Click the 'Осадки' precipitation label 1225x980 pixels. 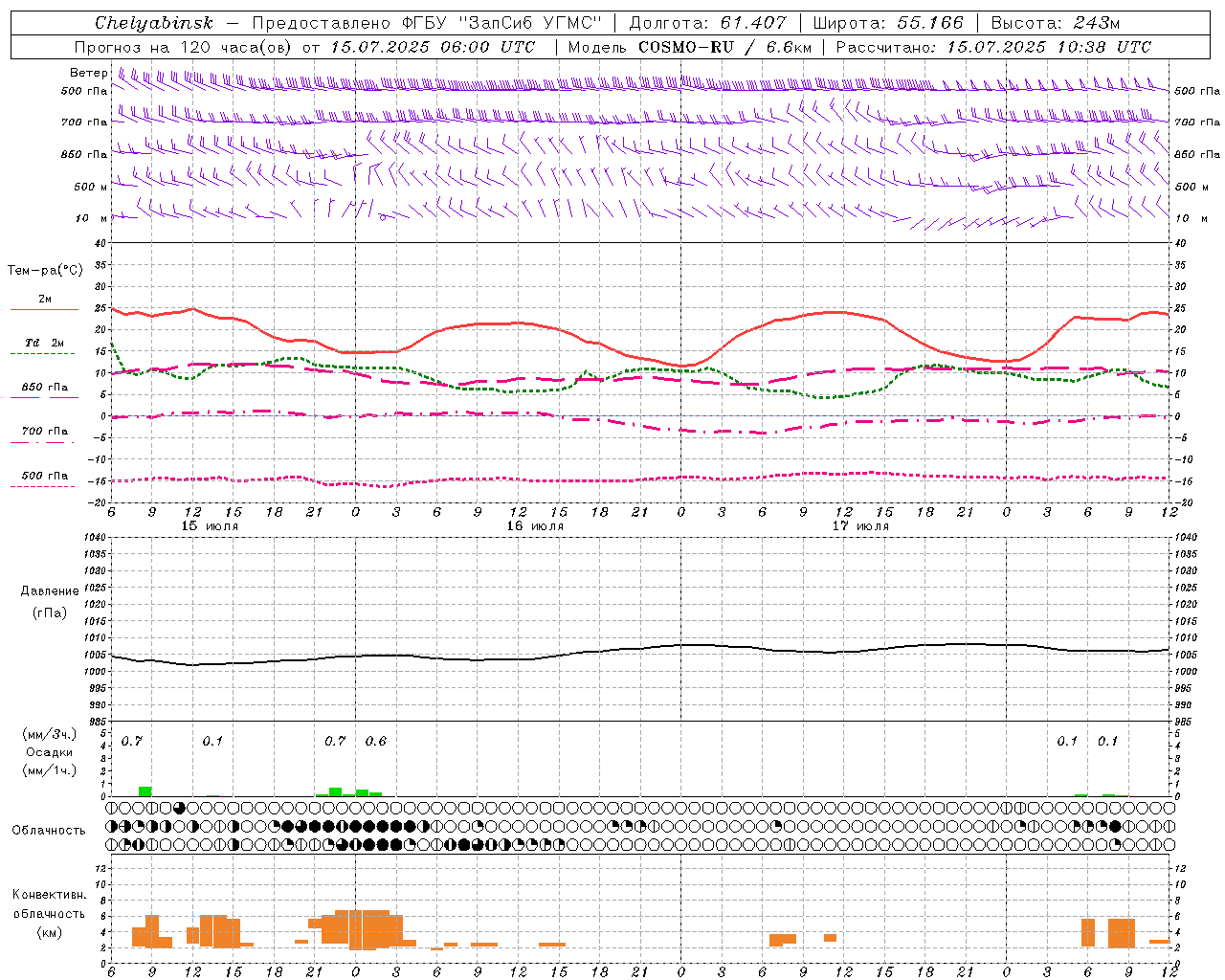pyautogui.click(x=50, y=752)
